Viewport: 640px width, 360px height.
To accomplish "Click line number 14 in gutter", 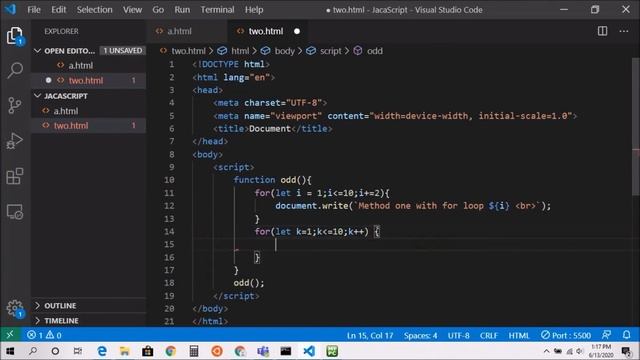I will tap(169, 231).
